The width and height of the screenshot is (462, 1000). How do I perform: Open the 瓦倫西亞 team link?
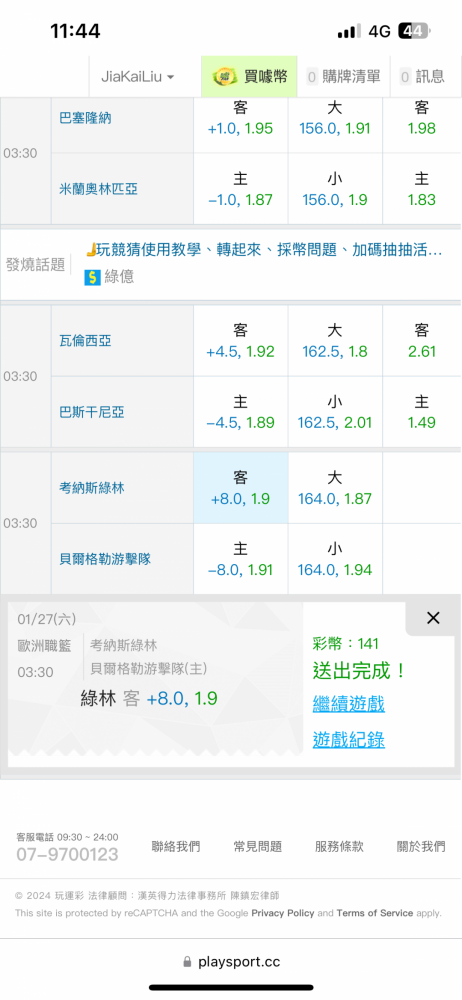point(85,341)
